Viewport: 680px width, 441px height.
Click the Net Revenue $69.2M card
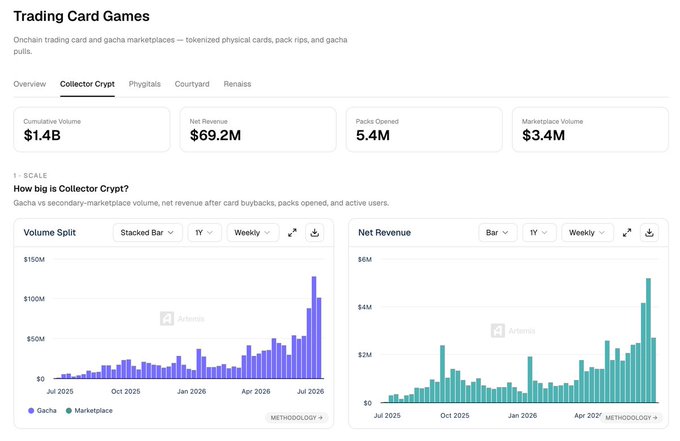point(258,130)
